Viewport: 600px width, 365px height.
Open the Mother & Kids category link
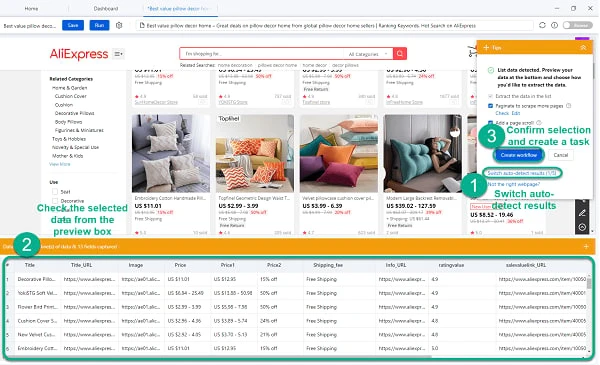pyautogui.click(x=67, y=156)
